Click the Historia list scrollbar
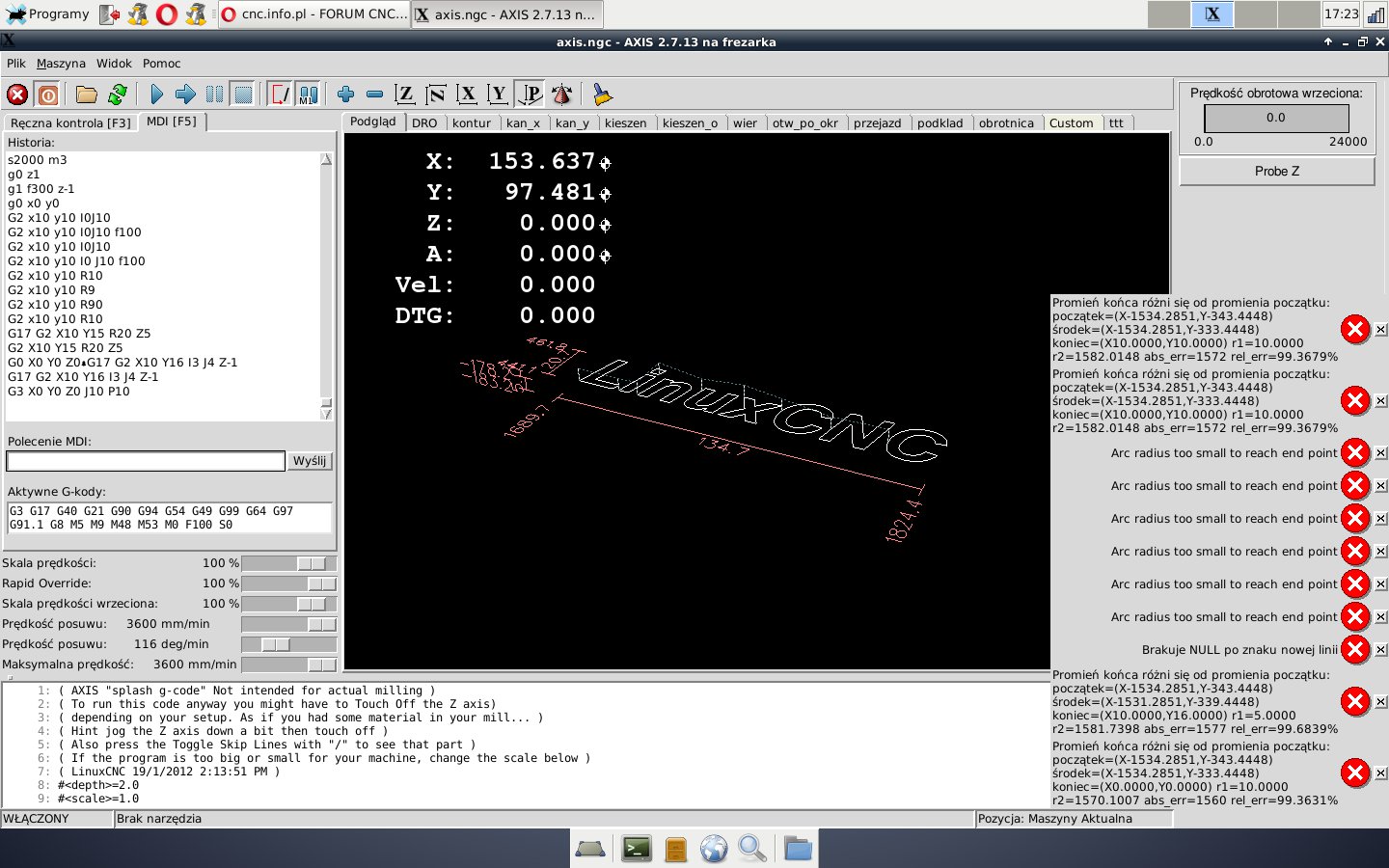The height and width of the screenshot is (868, 1389). click(326, 285)
